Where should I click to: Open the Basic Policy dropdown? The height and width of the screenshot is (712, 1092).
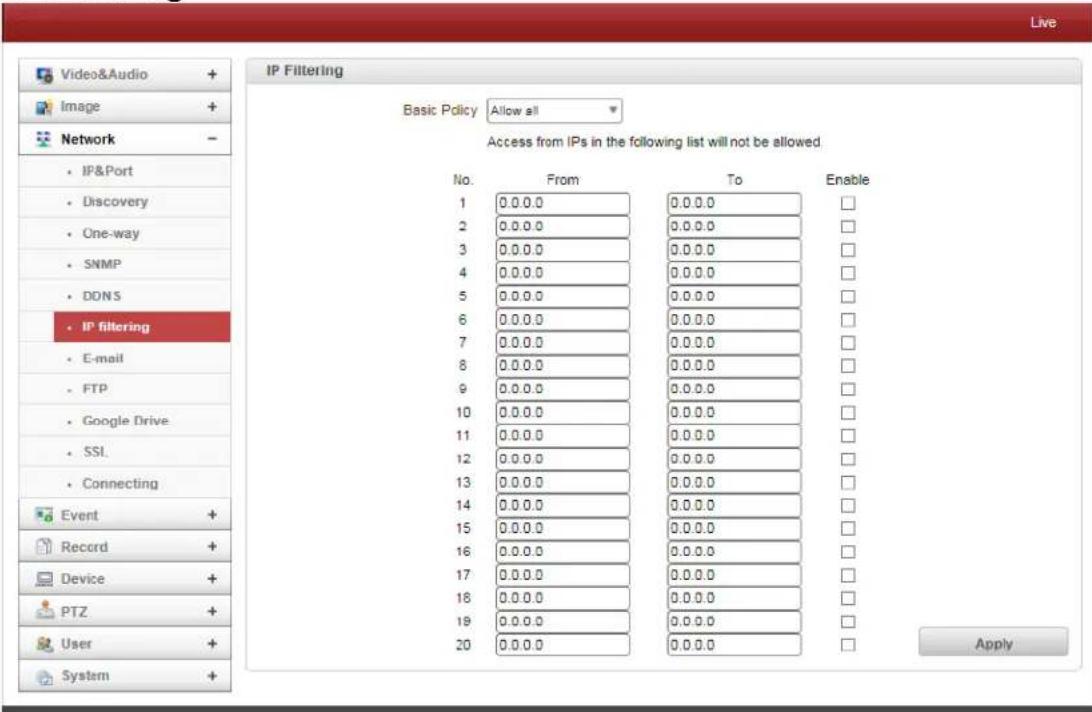click(x=554, y=111)
